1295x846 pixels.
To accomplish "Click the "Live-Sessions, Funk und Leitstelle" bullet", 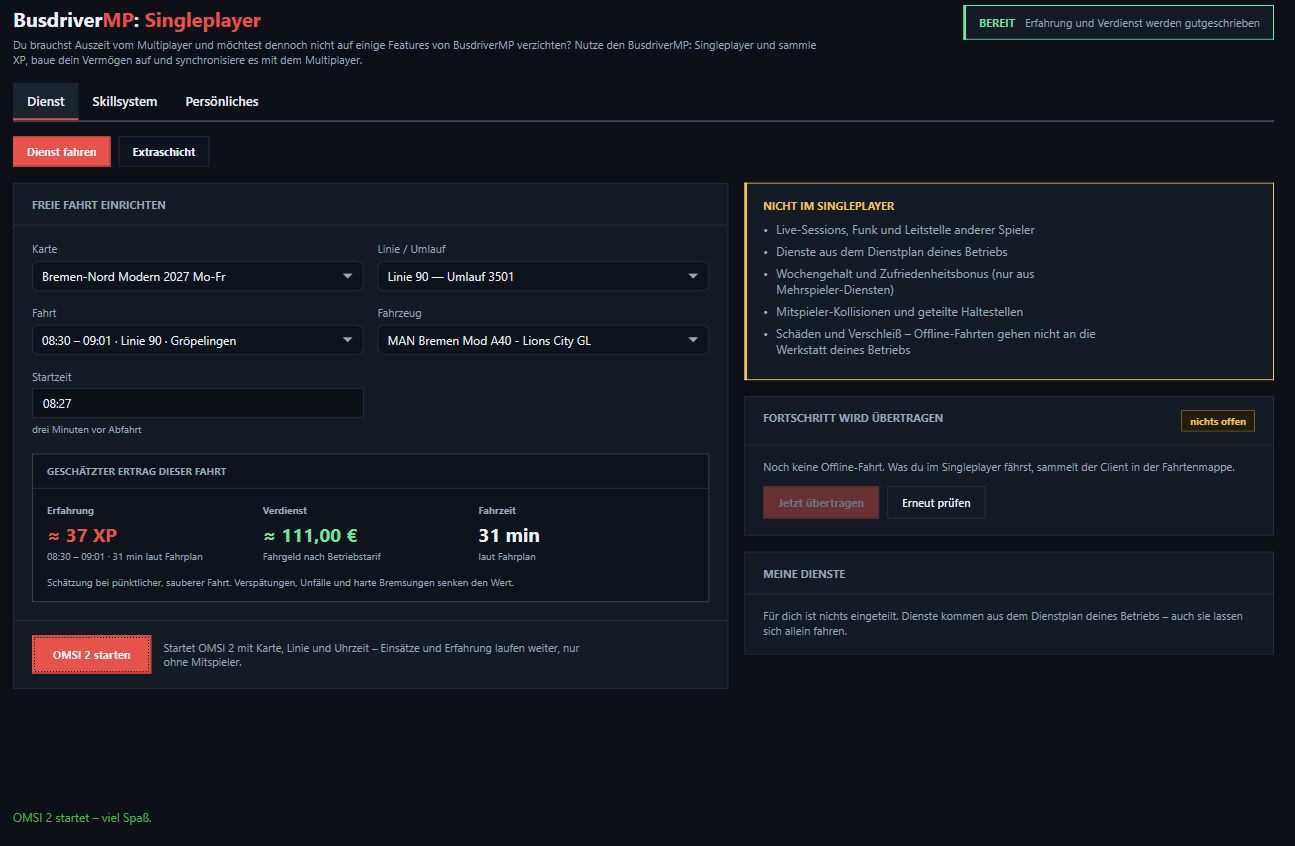I will tap(905, 230).
